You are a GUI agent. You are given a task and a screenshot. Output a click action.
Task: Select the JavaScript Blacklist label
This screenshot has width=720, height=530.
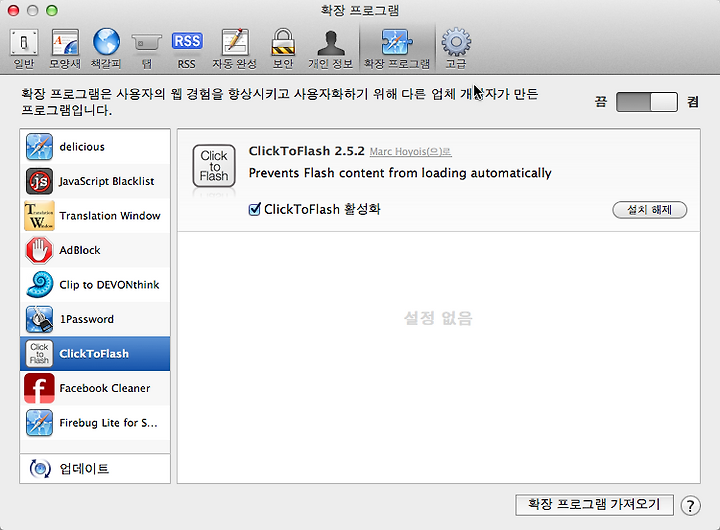(x=107, y=181)
